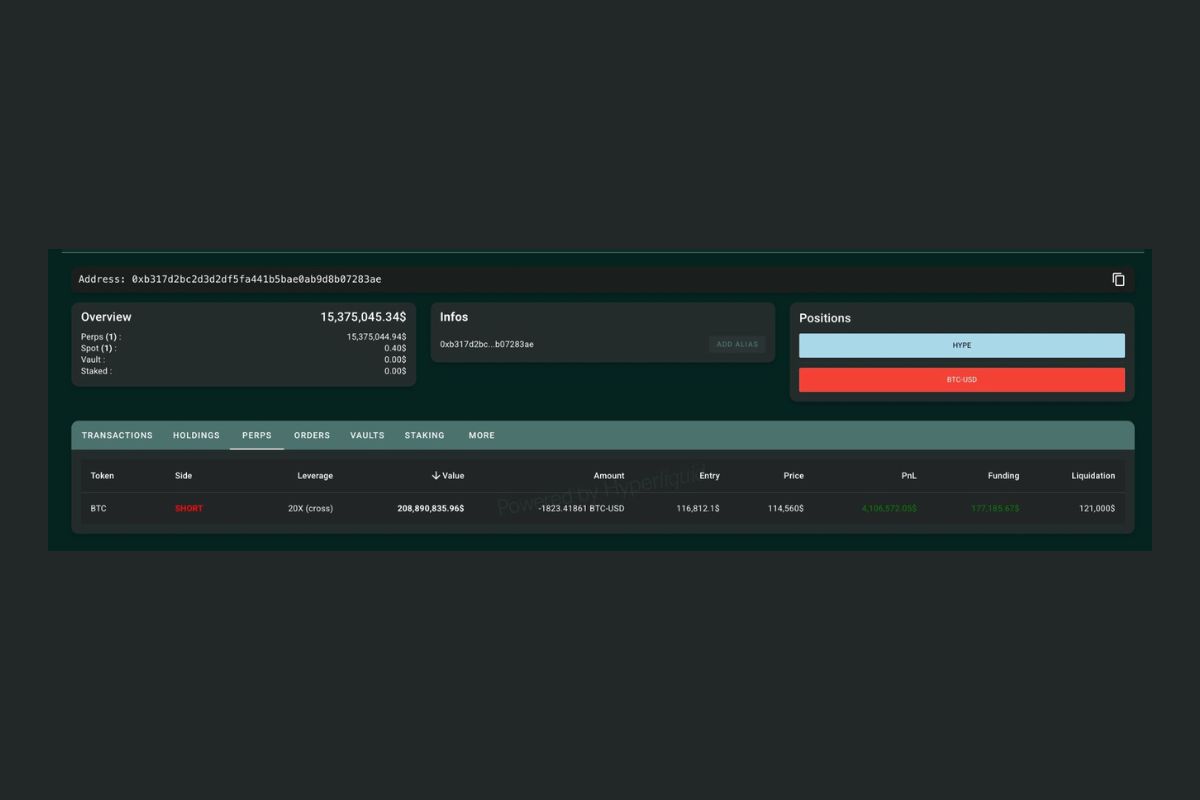View the Vaults tab

coord(367,436)
